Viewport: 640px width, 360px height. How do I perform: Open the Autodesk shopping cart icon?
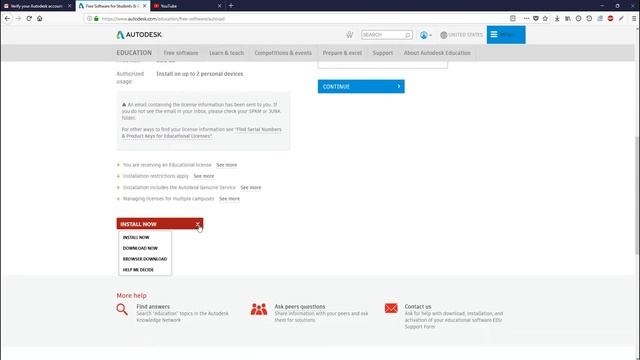click(350, 35)
